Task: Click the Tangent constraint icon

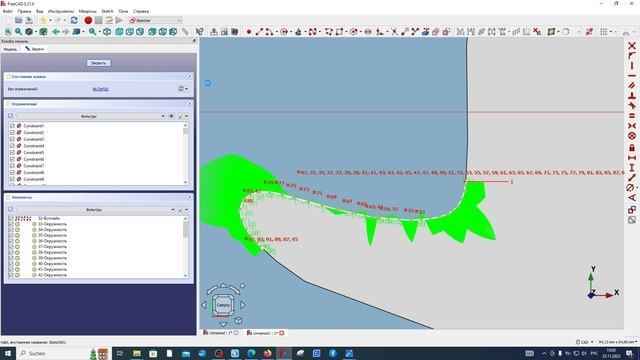Action: (632, 106)
